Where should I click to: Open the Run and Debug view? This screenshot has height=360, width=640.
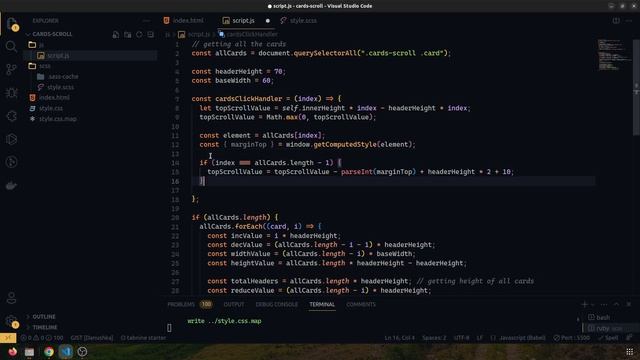point(11,93)
